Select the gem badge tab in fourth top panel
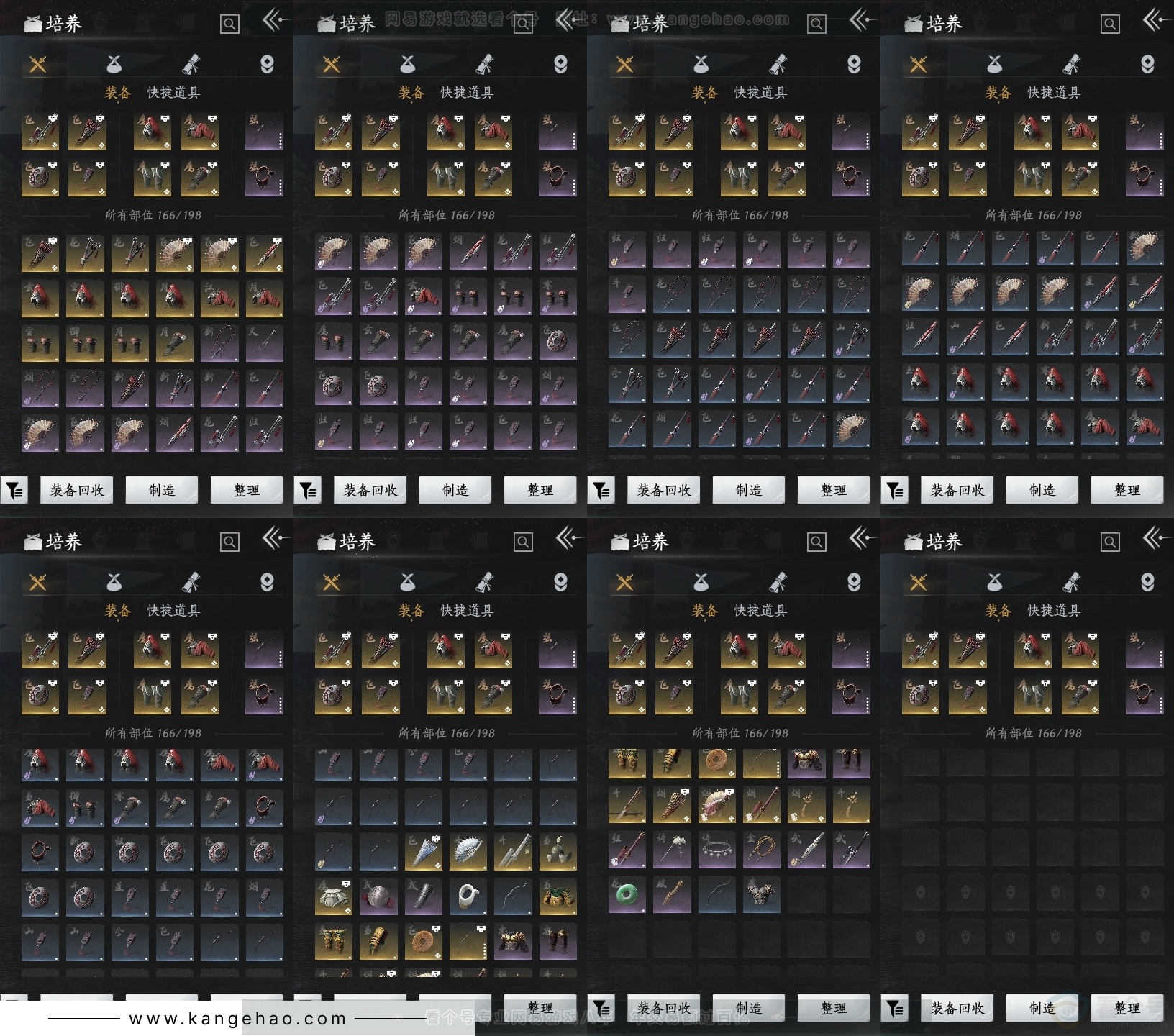 1147,65
